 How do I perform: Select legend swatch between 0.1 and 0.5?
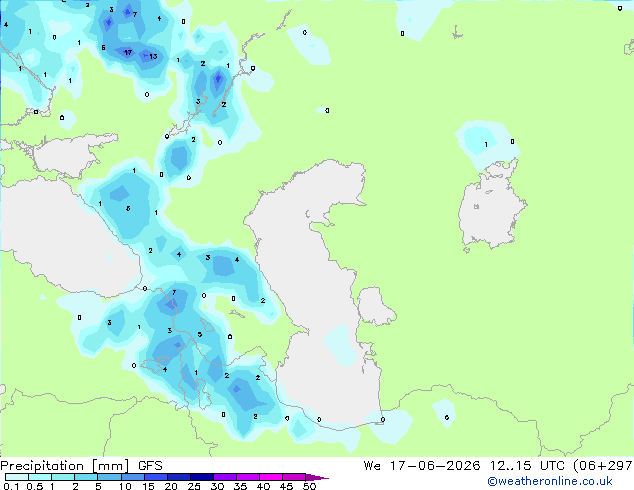click(17, 477)
